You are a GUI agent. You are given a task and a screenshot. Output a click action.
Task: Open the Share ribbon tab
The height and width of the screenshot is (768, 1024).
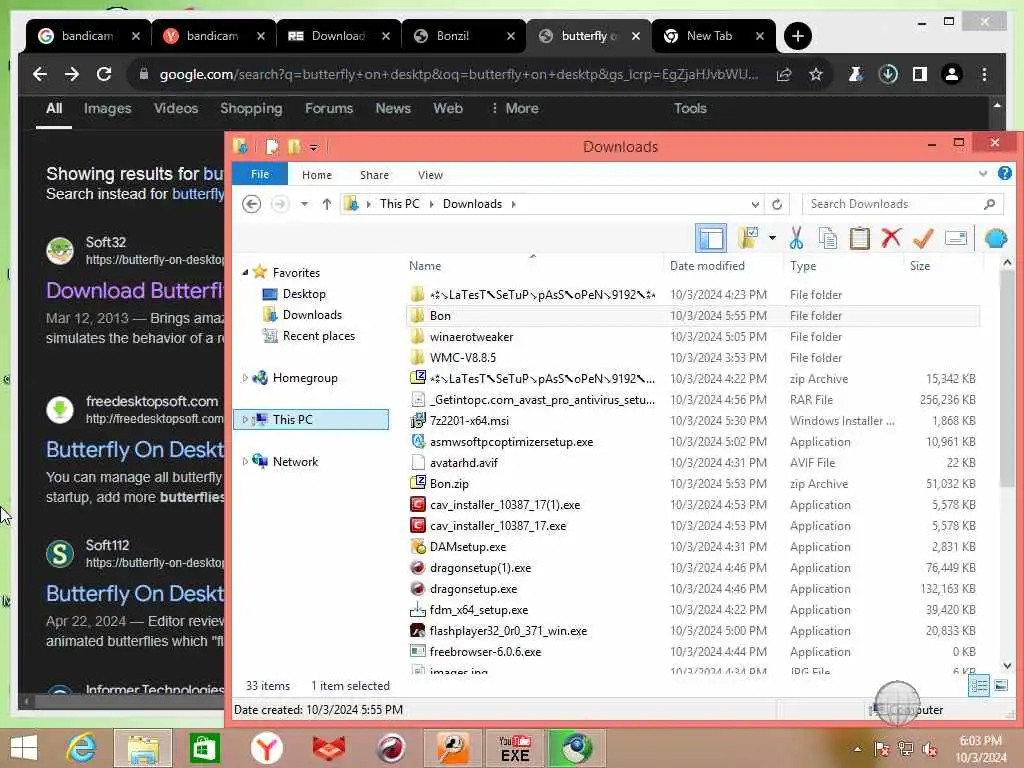pos(374,175)
